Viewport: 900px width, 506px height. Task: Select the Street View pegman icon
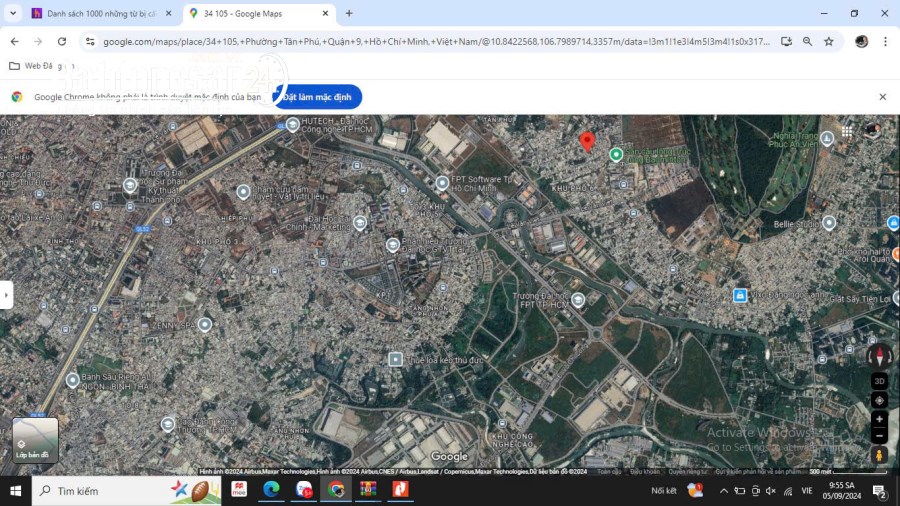point(879,455)
